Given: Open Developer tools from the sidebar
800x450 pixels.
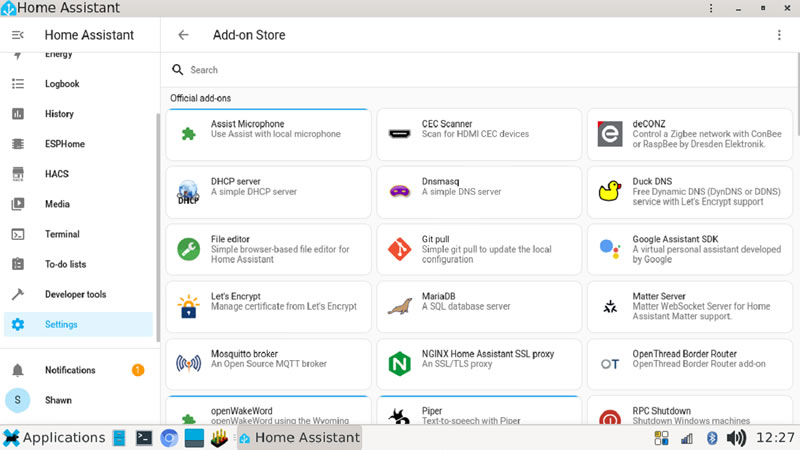Looking at the screenshot, I should [x=75, y=294].
